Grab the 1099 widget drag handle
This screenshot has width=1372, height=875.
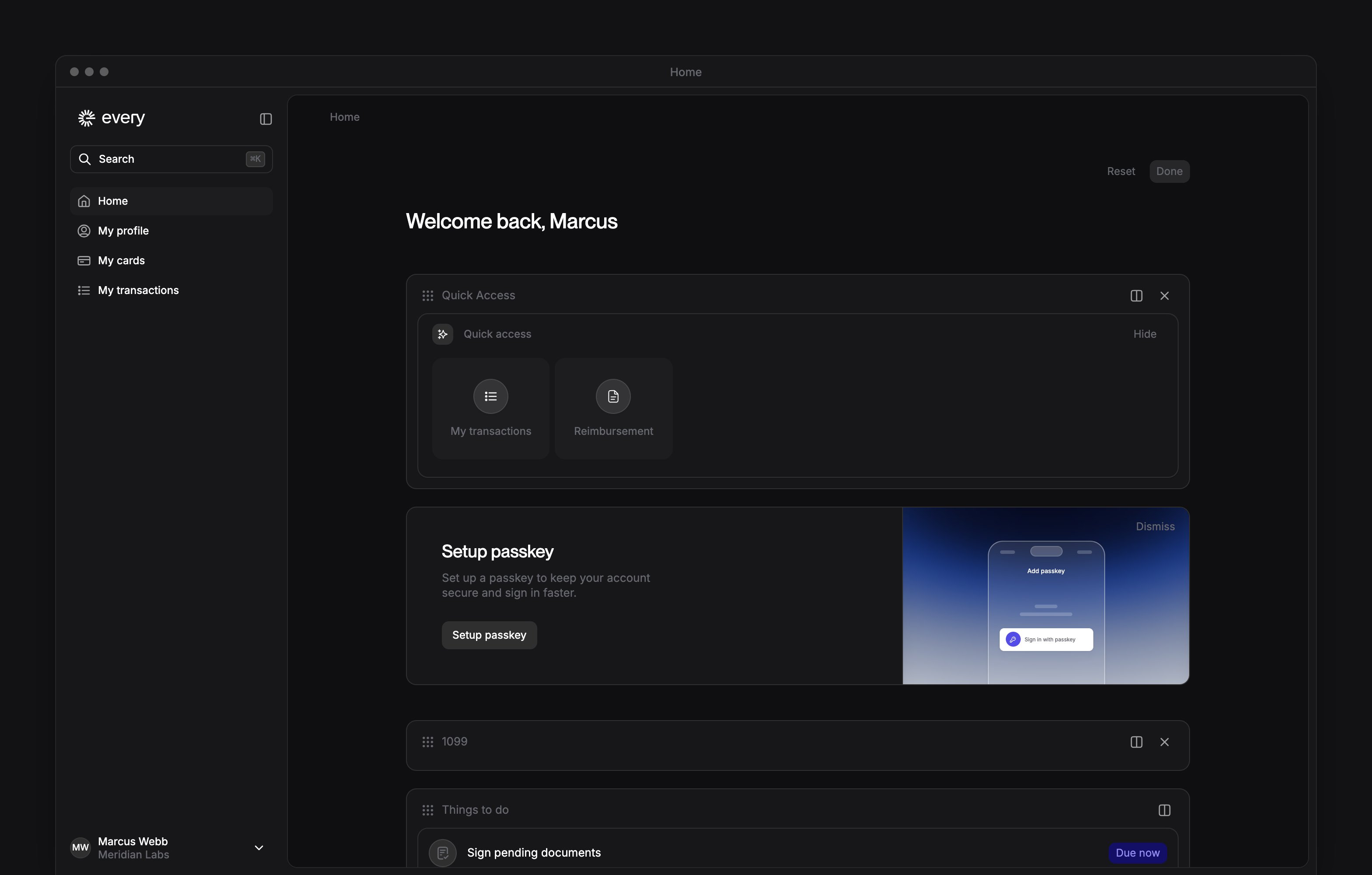point(428,742)
